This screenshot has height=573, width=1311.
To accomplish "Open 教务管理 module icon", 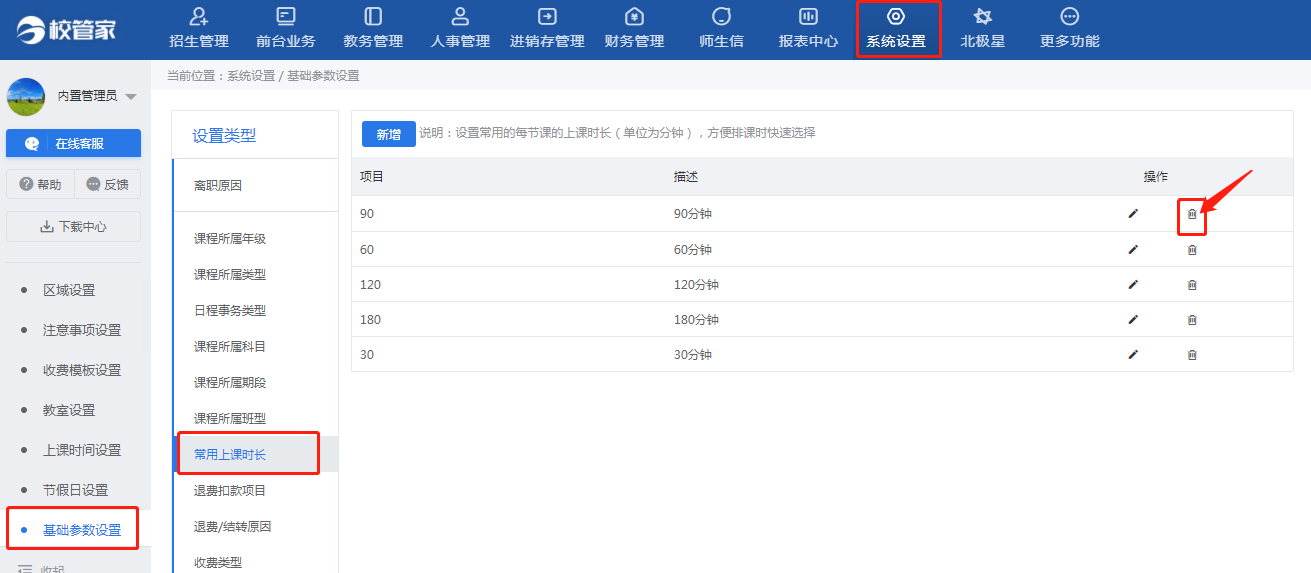I will [373, 17].
